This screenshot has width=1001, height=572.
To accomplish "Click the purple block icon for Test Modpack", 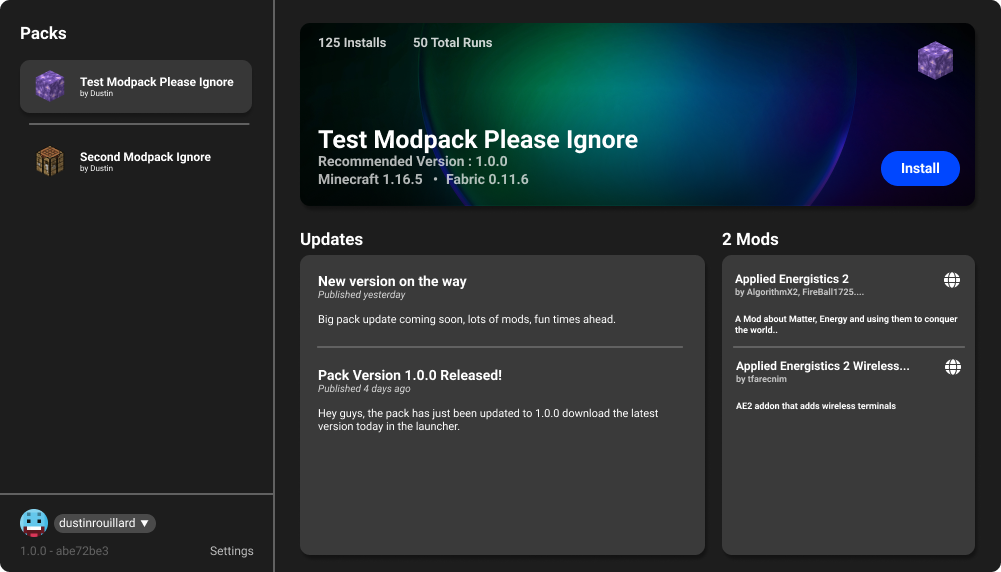I will 50,86.
